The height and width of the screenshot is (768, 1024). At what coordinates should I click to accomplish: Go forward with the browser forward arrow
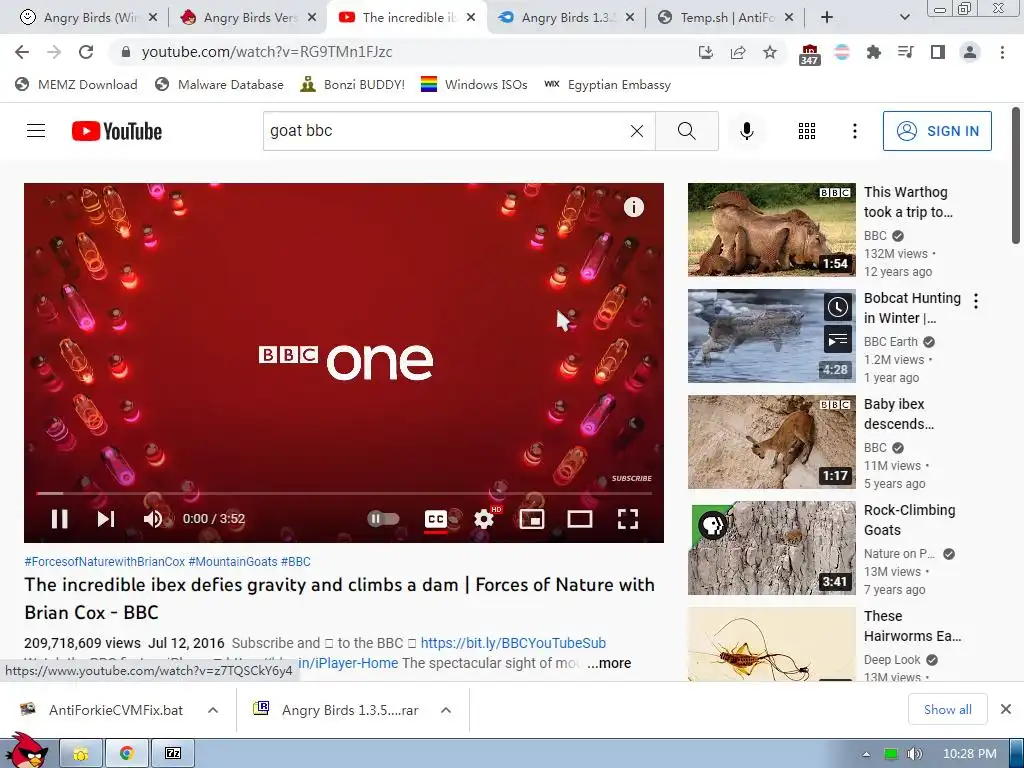coord(54,52)
